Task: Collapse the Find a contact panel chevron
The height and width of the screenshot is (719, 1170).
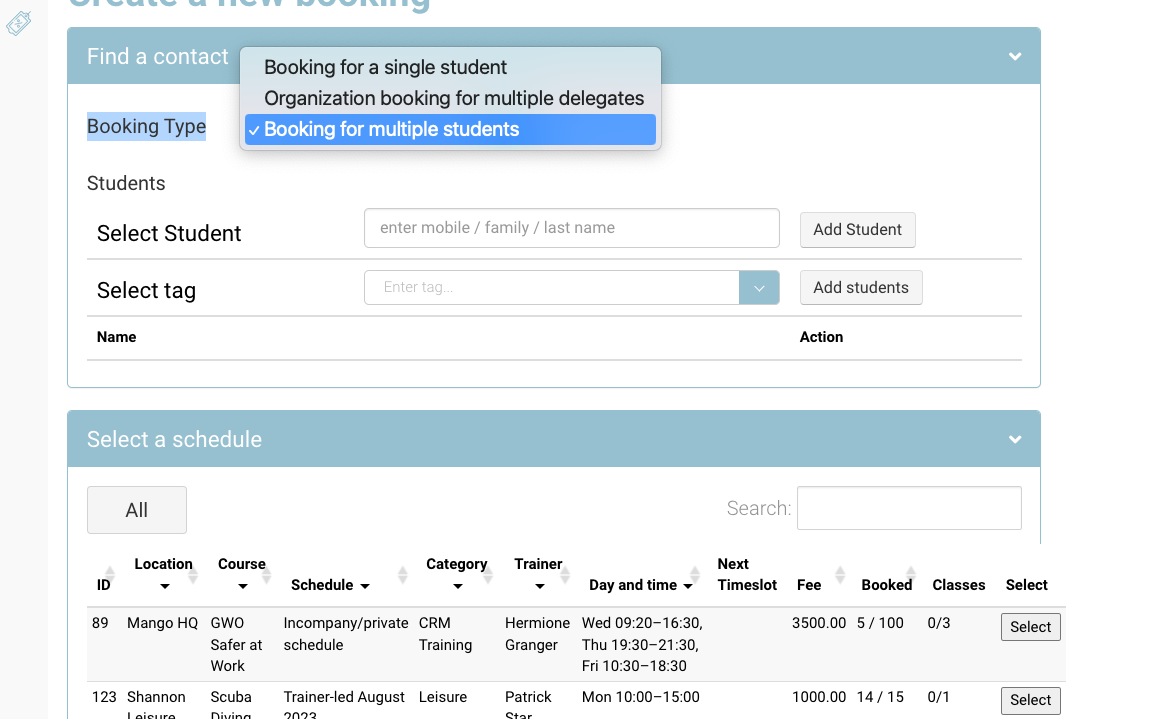Action: point(1015,57)
